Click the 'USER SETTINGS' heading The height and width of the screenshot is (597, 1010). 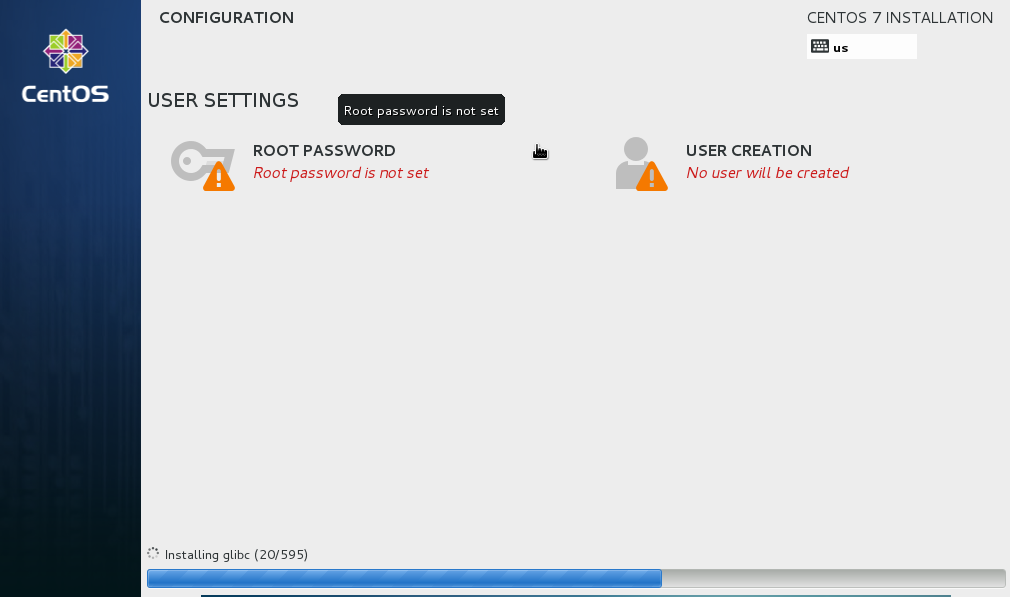(223, 100)
